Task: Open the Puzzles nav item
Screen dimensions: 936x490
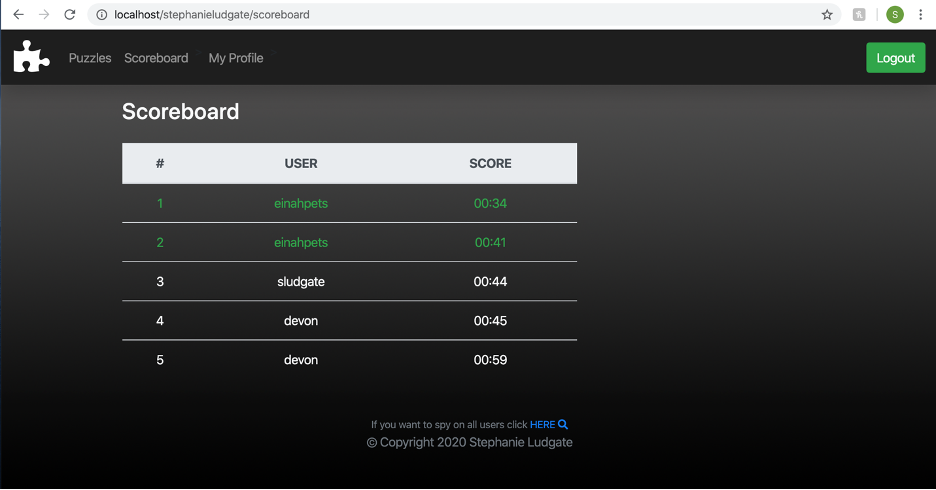Action: [x=90, y=58]
